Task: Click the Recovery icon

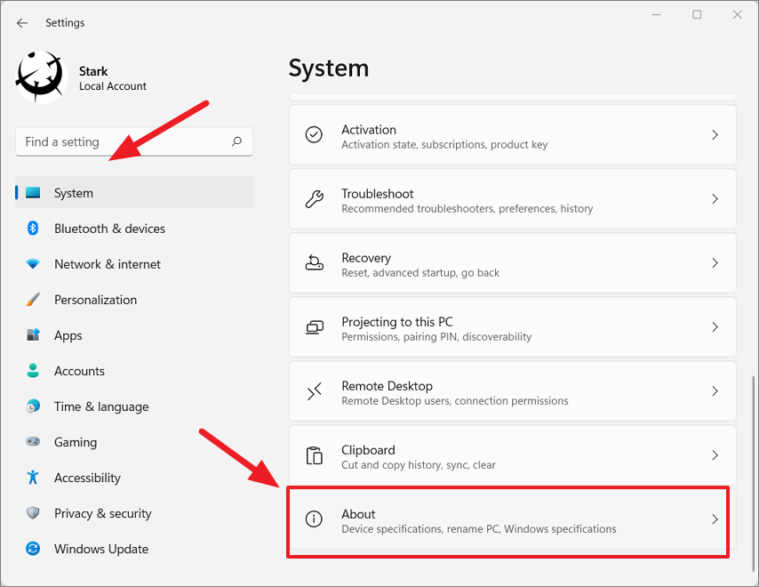Action: pos(314,263)
